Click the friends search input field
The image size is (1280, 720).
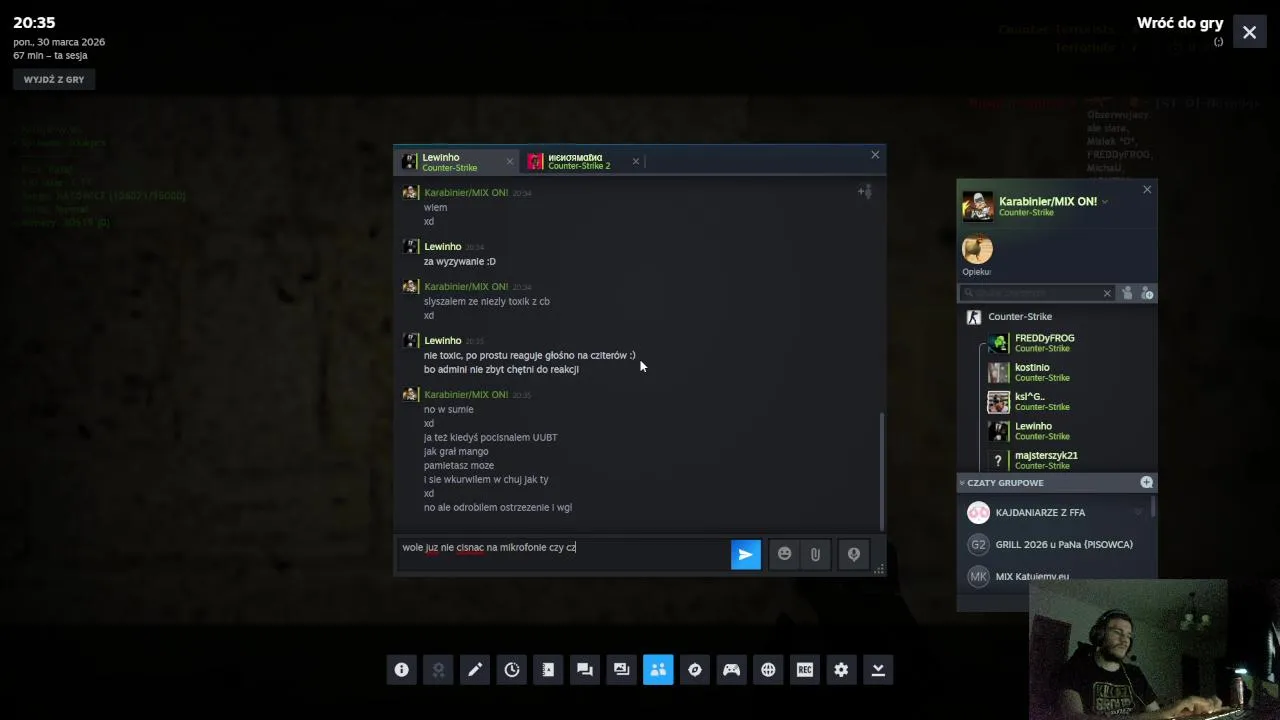click(1037, 293)
